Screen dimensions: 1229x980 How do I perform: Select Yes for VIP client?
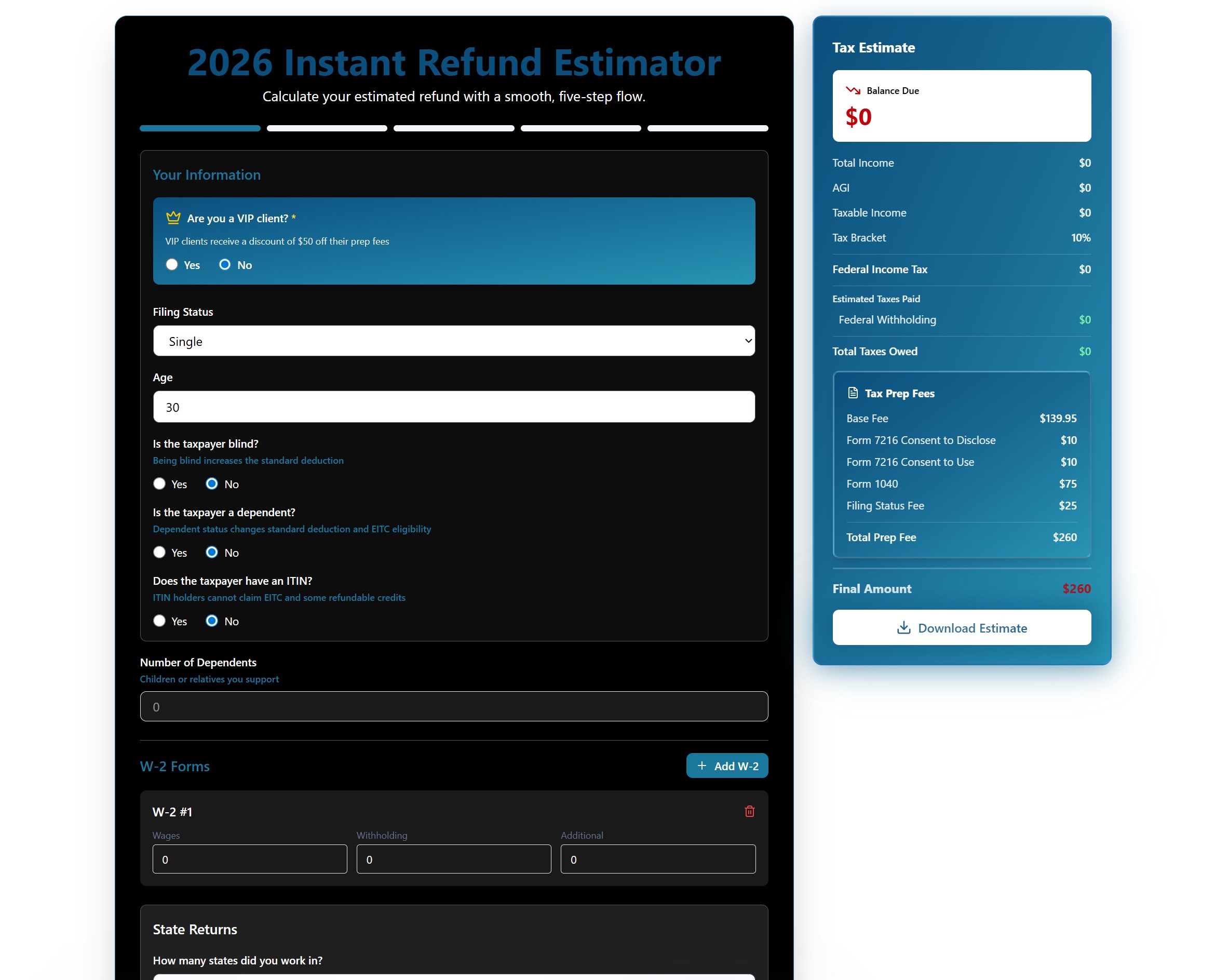point(171,264)
